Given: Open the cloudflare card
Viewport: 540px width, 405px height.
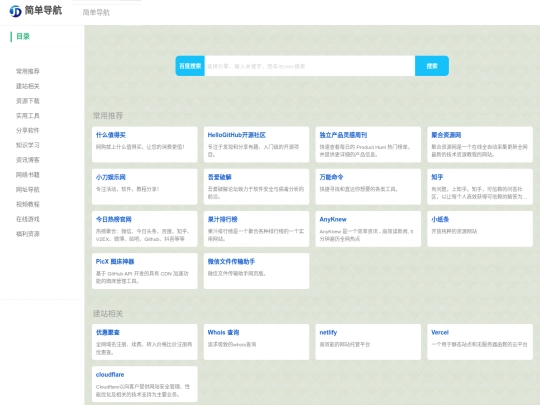Looking at the screenshot, I should [x=145, y=384].
